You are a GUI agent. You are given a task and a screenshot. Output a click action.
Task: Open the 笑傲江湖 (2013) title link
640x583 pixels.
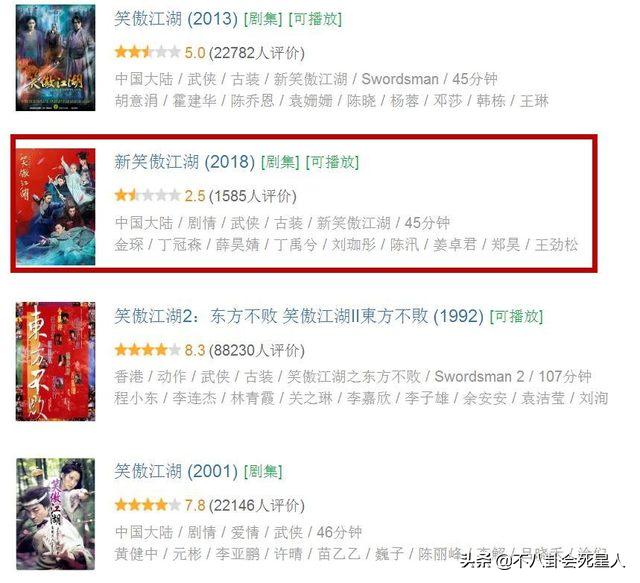[x=176, y=19]
